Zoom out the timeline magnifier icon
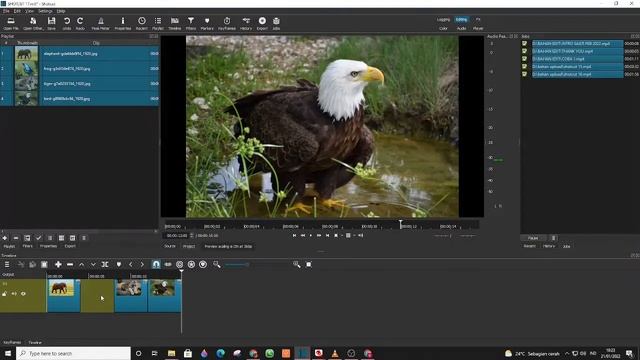The image size is (640, 360). coord(217,264)
